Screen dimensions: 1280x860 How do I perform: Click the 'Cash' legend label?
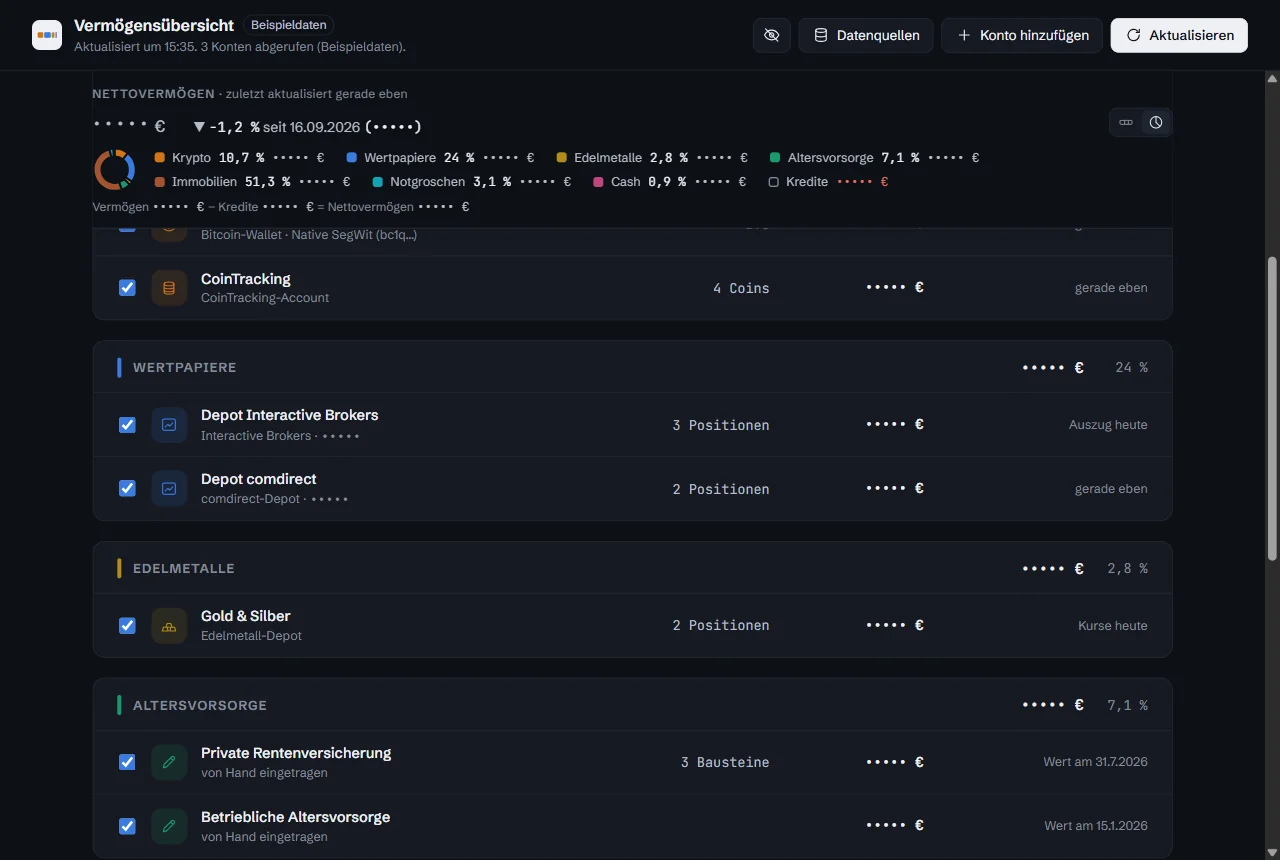(x=626, y=182)
